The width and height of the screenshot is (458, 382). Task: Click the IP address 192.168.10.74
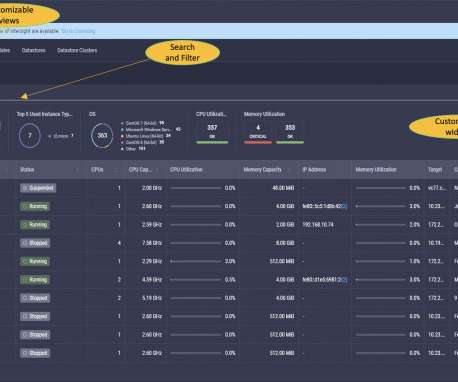[318, 225]
